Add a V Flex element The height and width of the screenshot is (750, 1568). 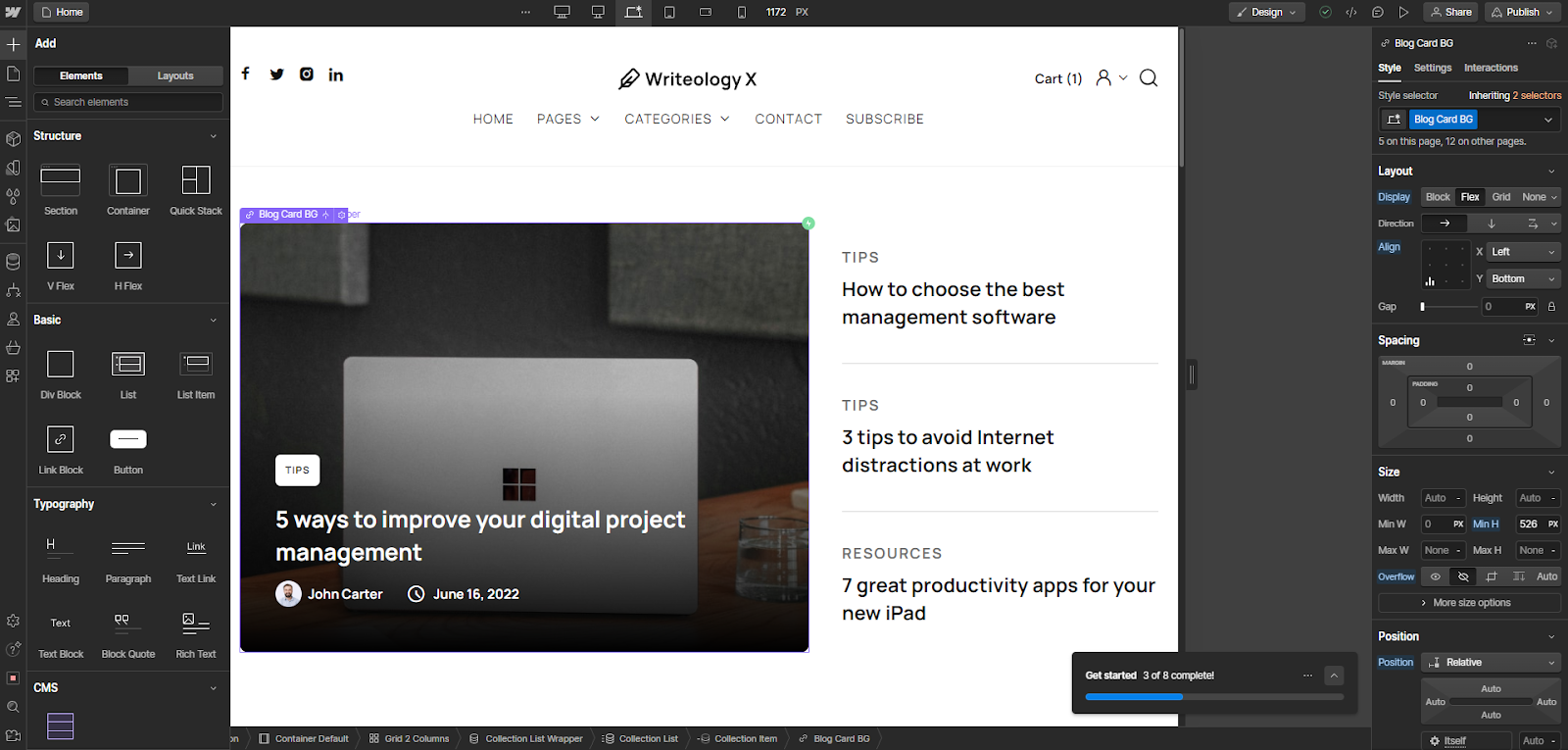61,265
